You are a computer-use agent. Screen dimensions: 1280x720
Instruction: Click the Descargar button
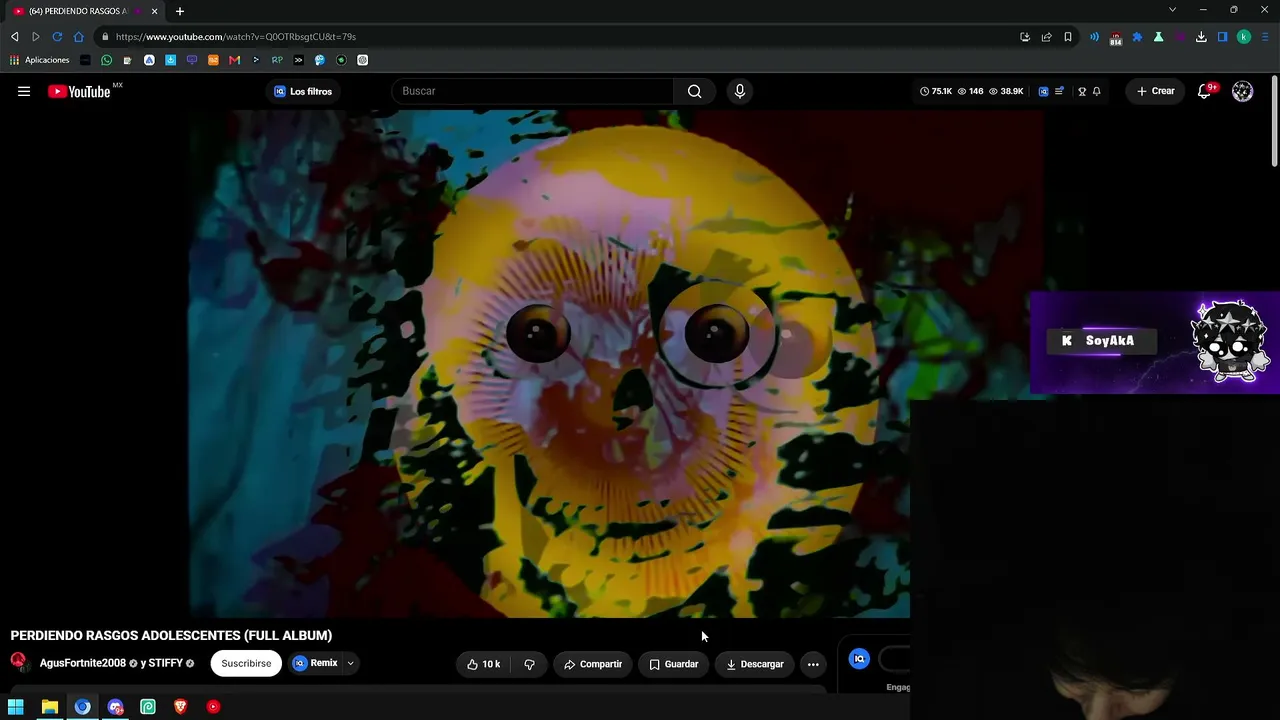pos(755,664)
